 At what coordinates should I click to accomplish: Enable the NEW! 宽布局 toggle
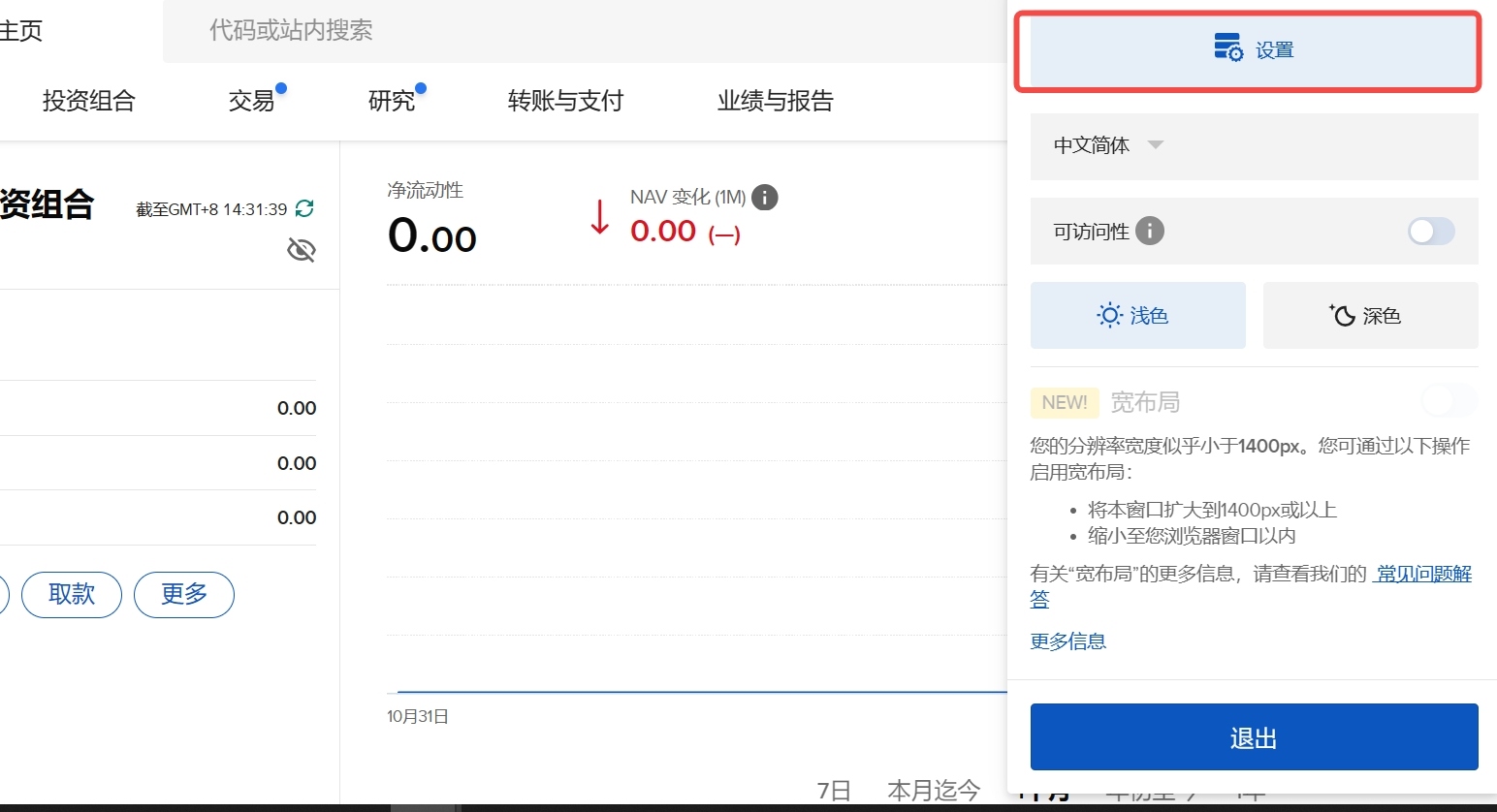click(x=1449, y=401)
